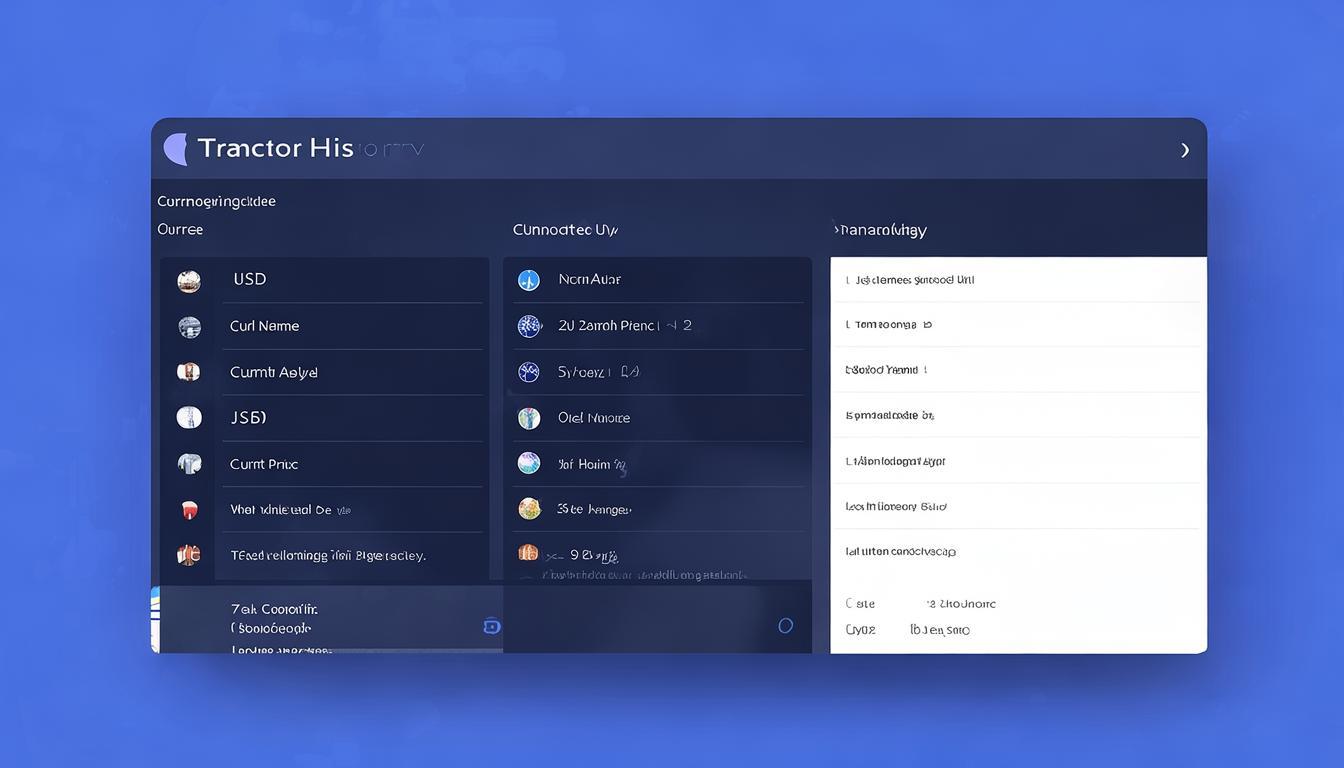Click the striped thumbnail at bottom-left edge

point(155,618)
